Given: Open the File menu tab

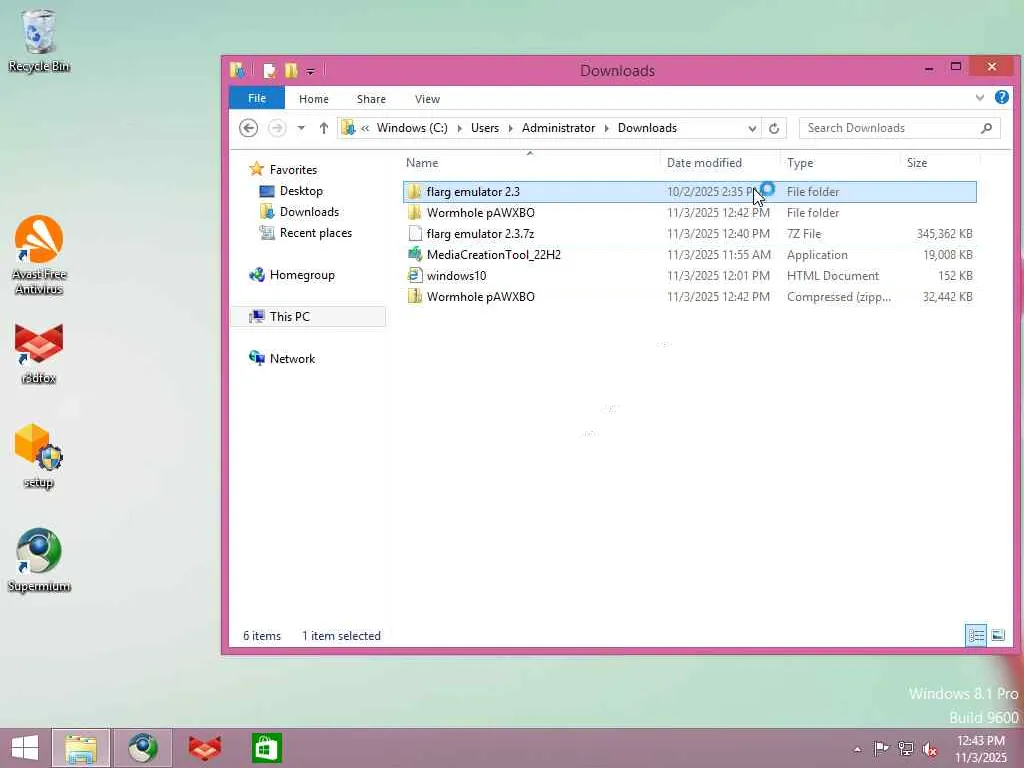Looking at the screenshot, I should 257,98.
